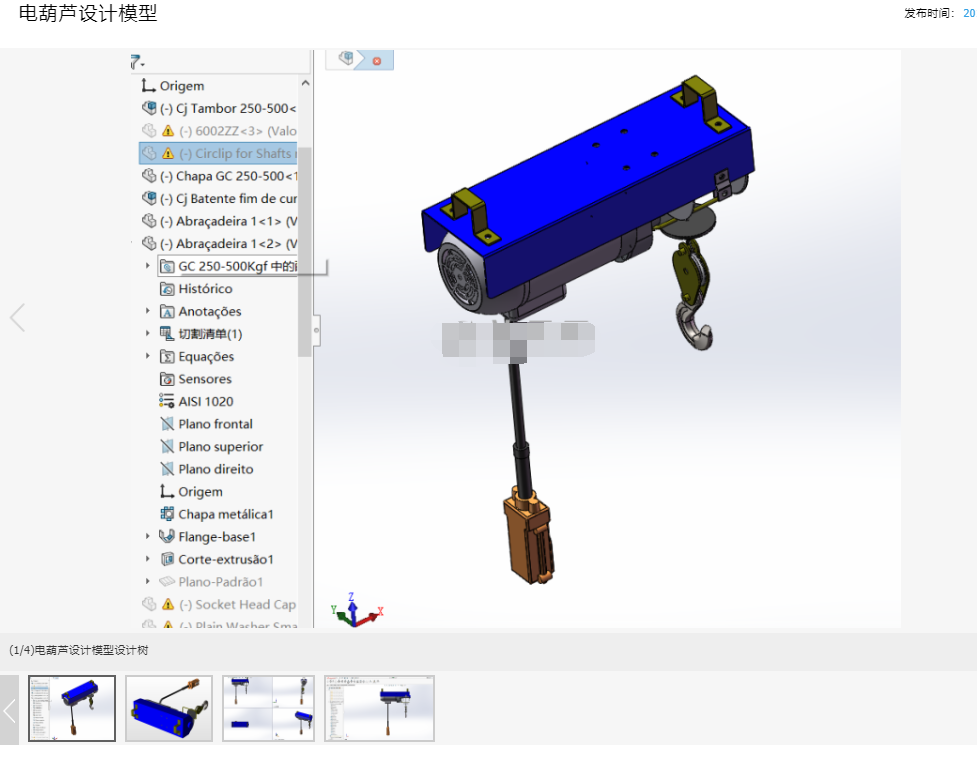Open first thumbnail with design tree

click(x=72, y=708)
